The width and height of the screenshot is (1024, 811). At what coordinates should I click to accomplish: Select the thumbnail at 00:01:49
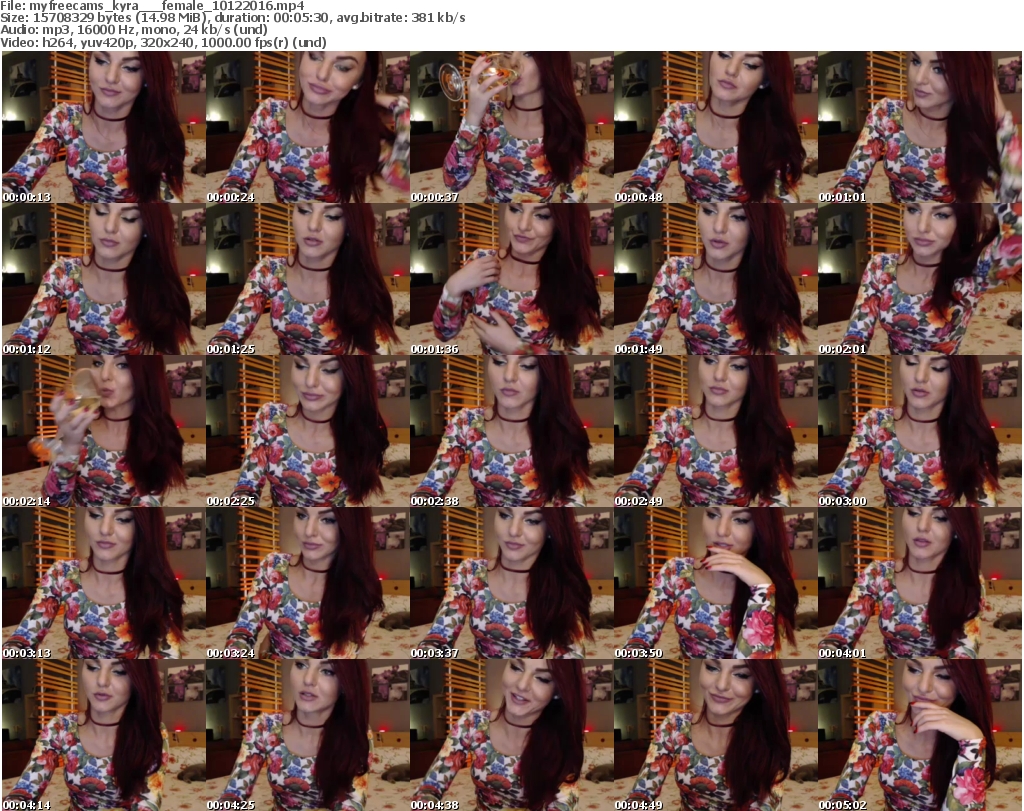point(715,279)
